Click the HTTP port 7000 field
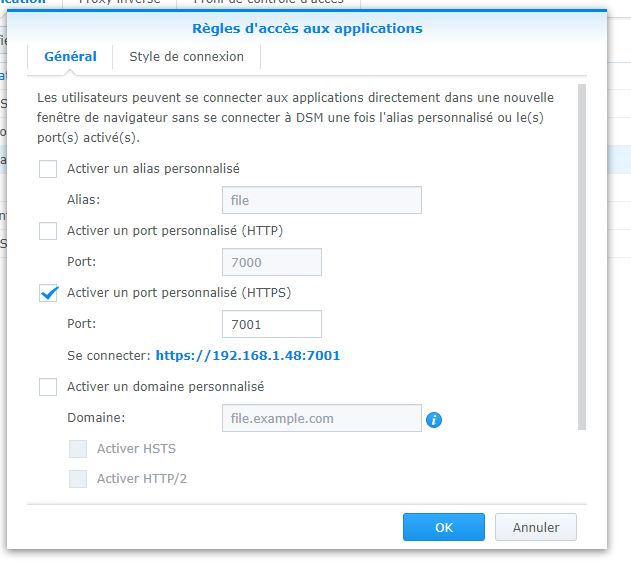The height and width of the screenshot is (563, 631). coord(272,262)
